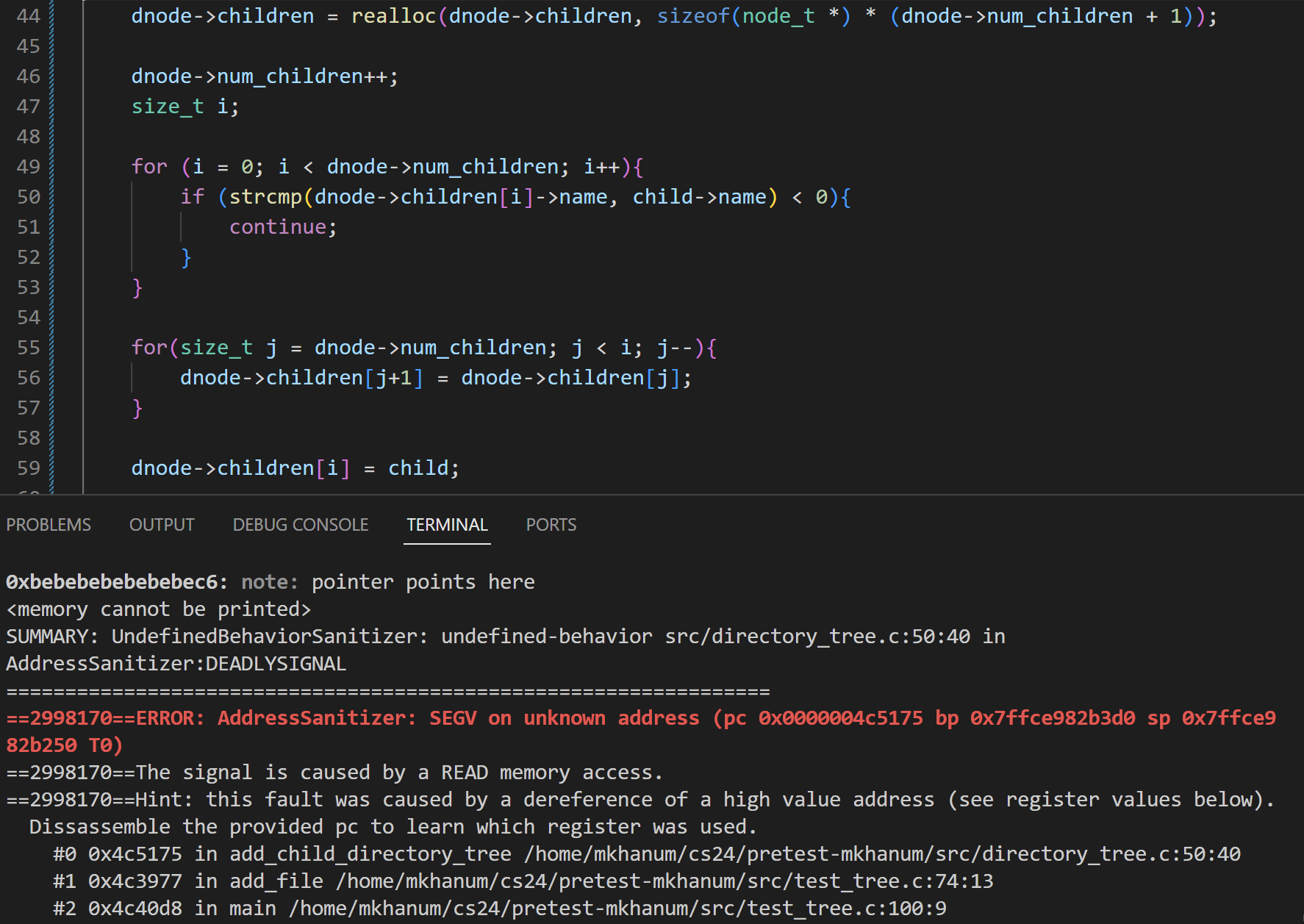Viewport: 1304px width, 924px height.
Task: Open the DEBUG CONSOLE tab
Action: pyautogui.click(x=300, y=525)
